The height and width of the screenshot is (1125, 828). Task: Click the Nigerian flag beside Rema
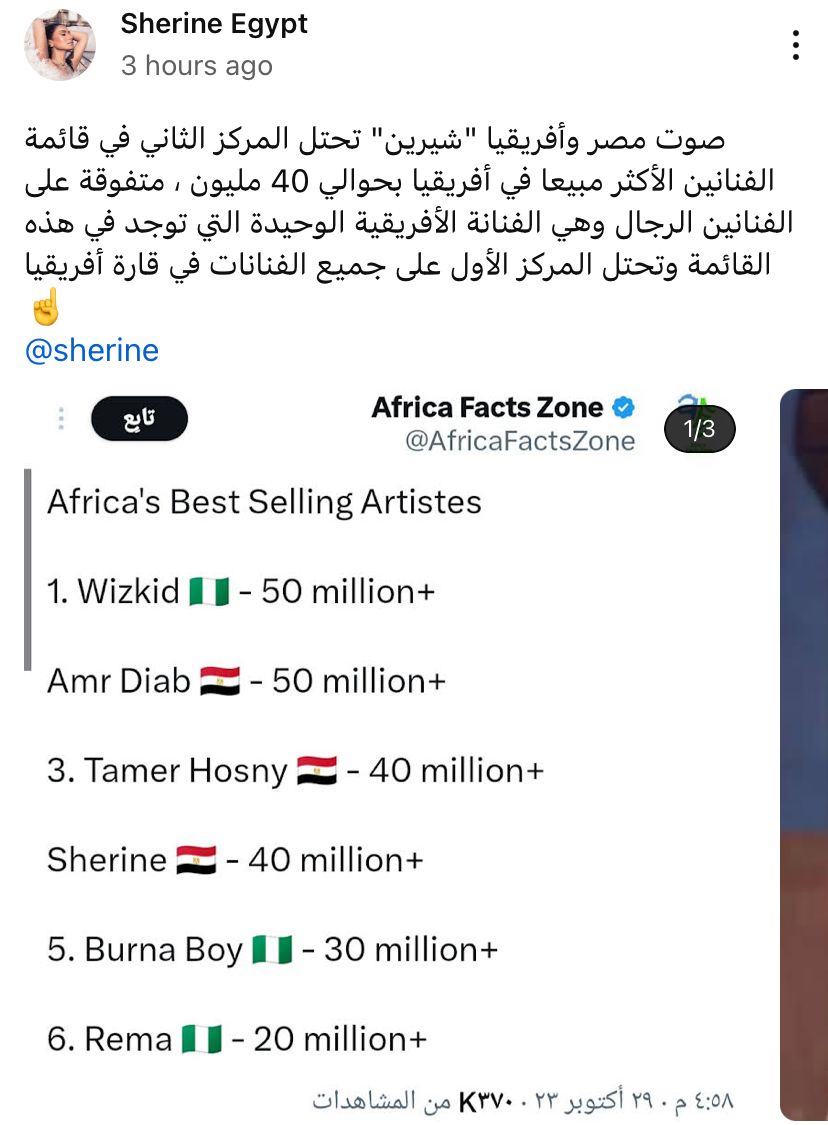point(202,1039)
